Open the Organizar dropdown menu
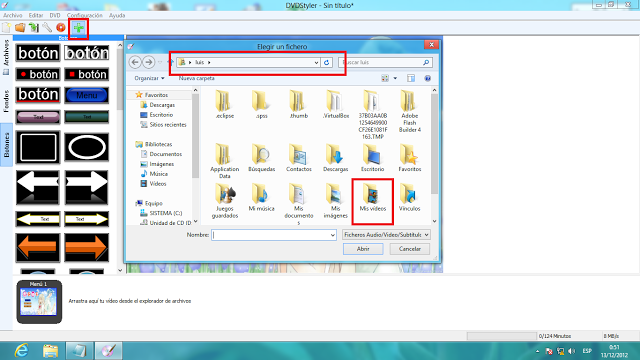 point(149,78)
